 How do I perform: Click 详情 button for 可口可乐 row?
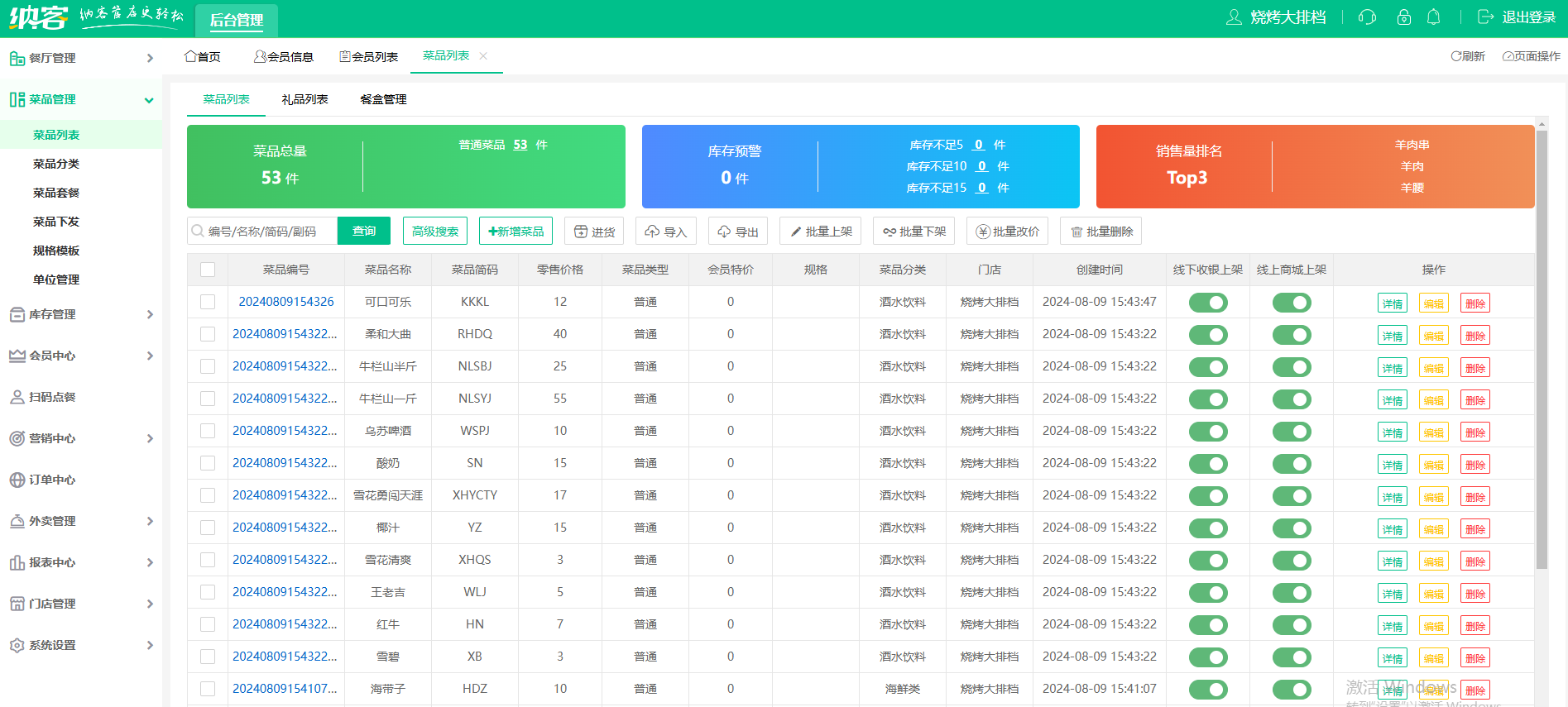tap(1393, 303)
